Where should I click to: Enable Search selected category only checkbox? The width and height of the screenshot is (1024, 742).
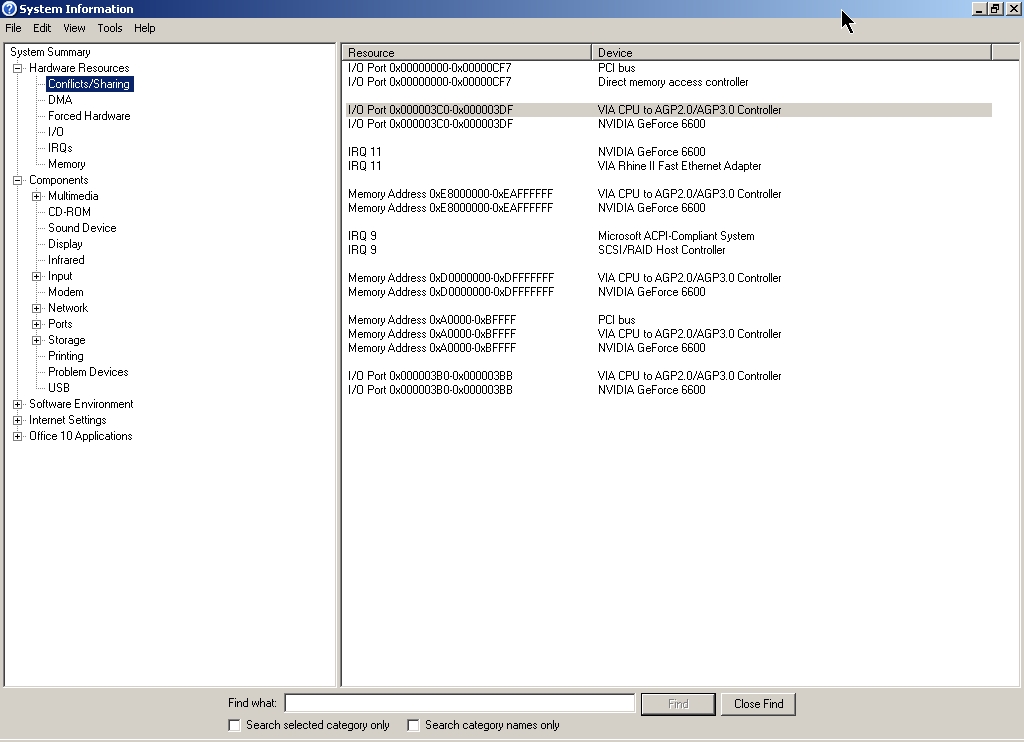pos(234,725)
